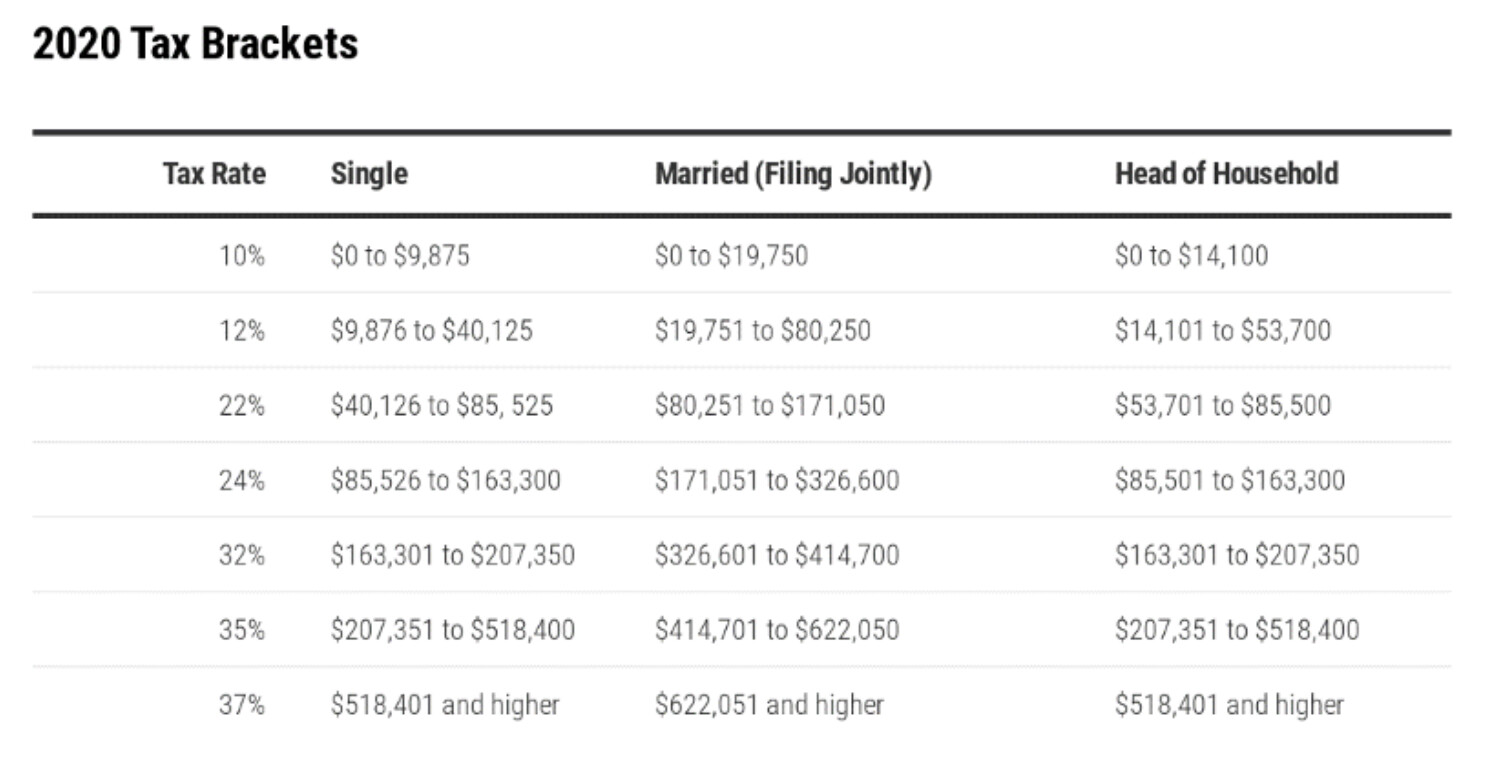Click the 35% tax rate cell
Image resolution: width=1494 pixels, height=762 pixels.
coord(242,630)
